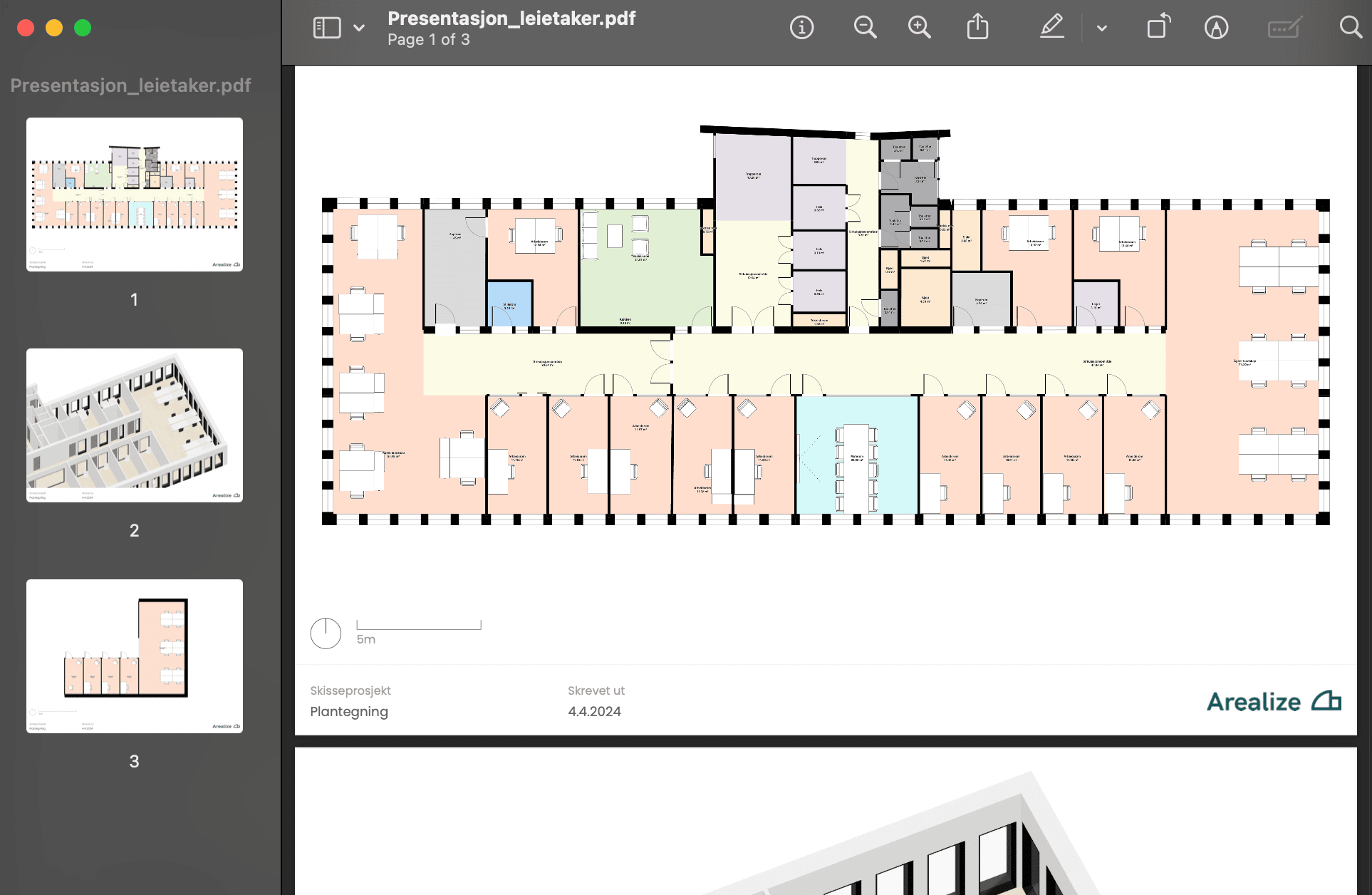
Task: Zoom in on the floor plan
Action: [919, 28]
